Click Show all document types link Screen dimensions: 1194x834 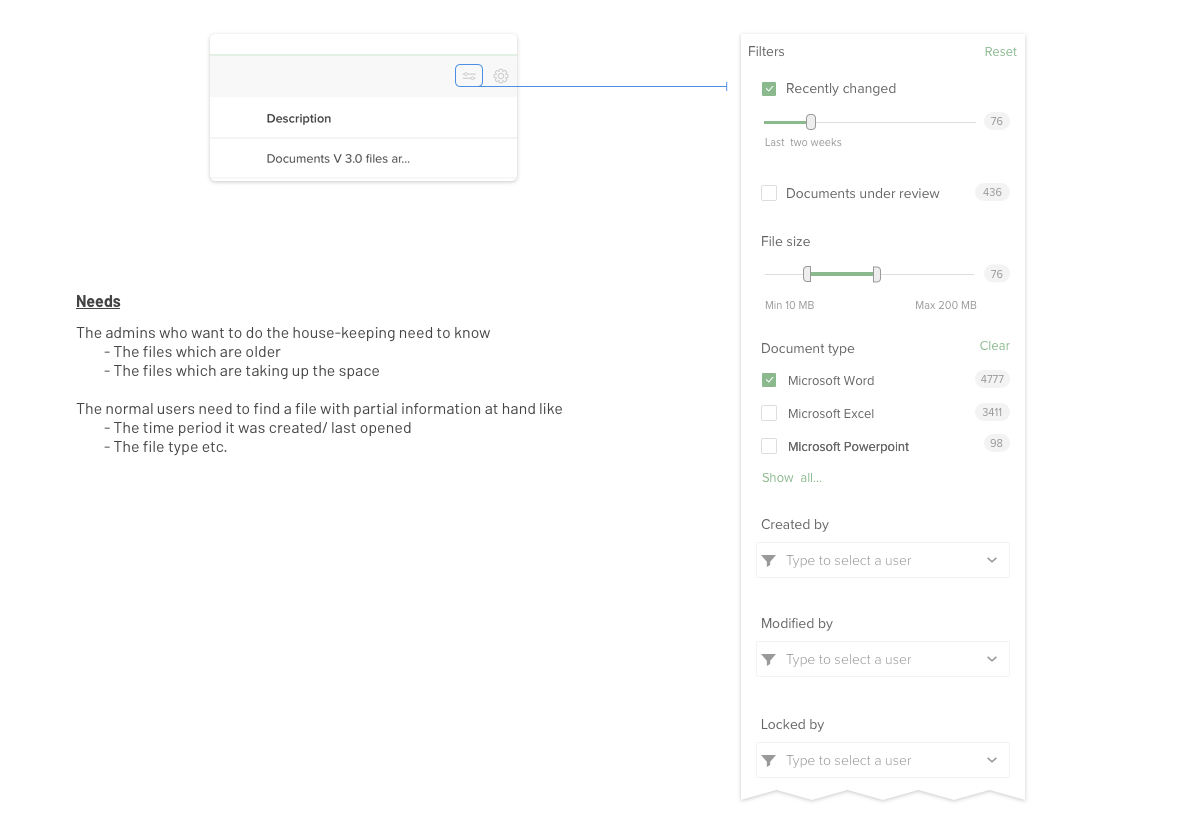point(791,478)
